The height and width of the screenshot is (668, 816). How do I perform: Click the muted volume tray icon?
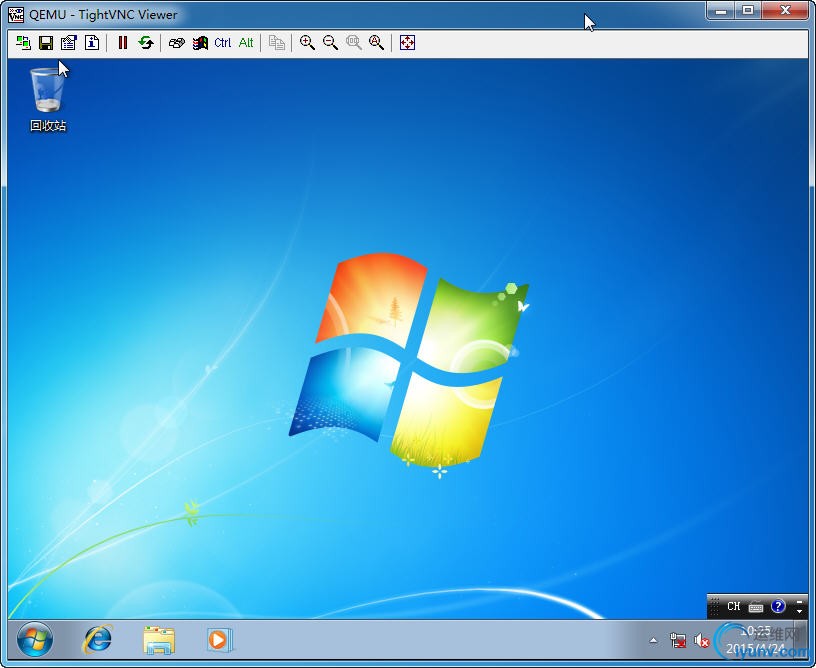[702, 640]
